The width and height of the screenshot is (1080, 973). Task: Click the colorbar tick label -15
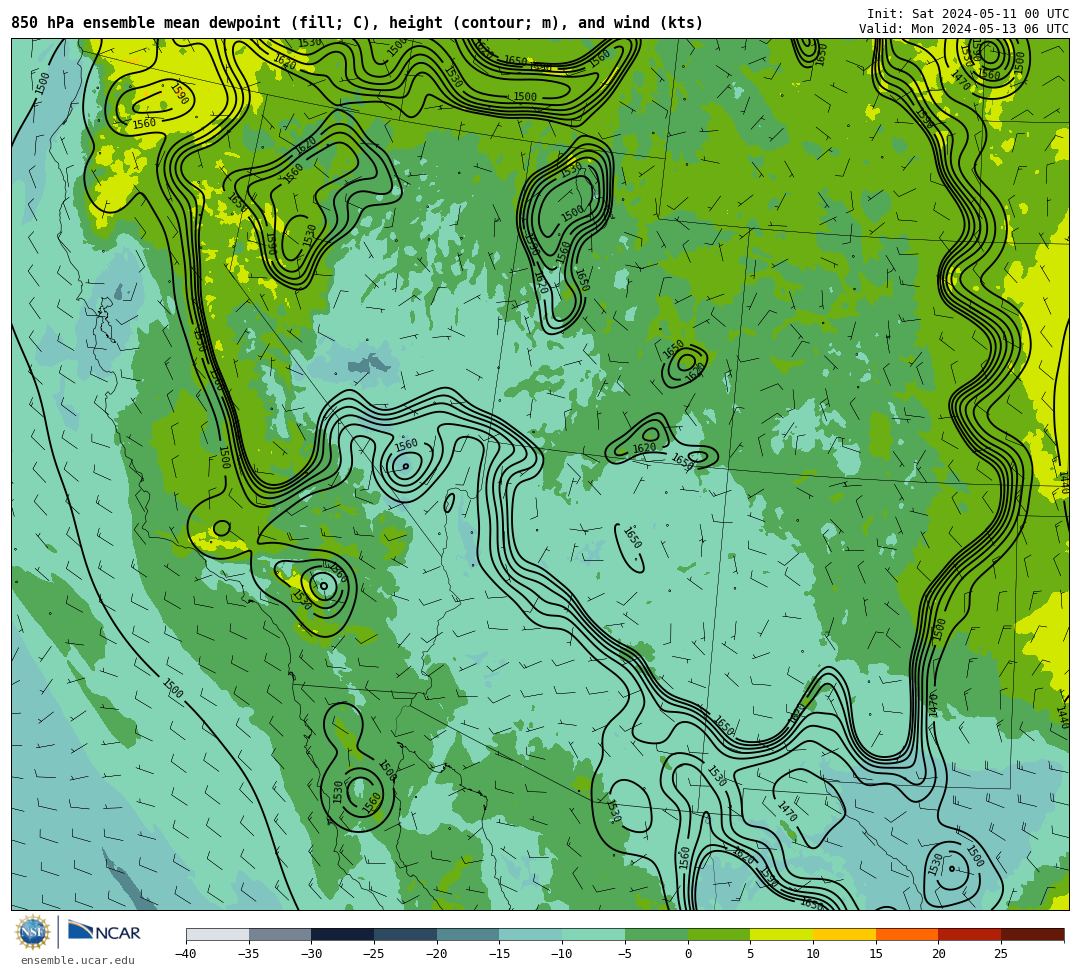(499, 954)
